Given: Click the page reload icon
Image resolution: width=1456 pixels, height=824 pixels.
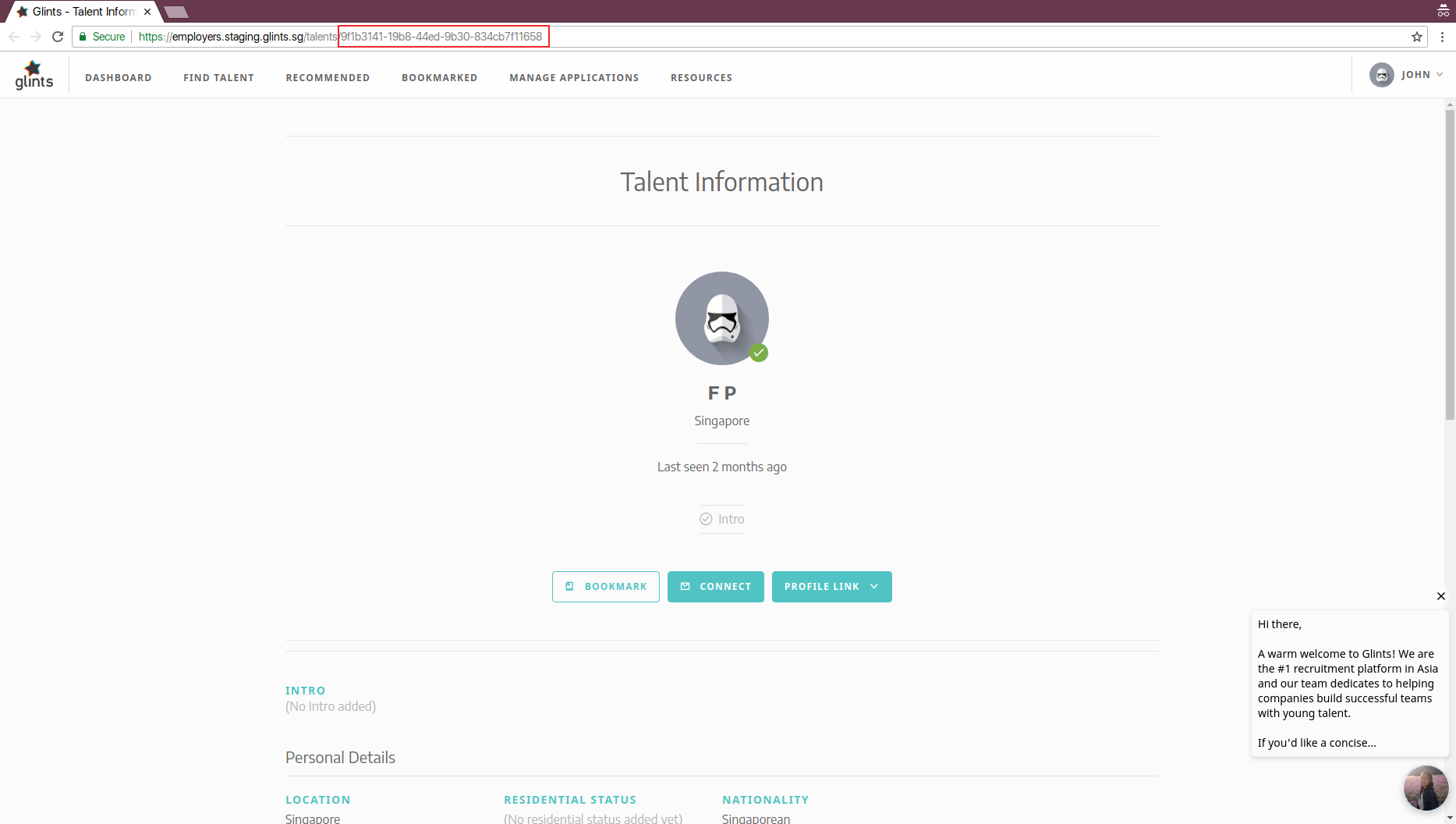Looking at the screenshot, I should coord(58,36).
